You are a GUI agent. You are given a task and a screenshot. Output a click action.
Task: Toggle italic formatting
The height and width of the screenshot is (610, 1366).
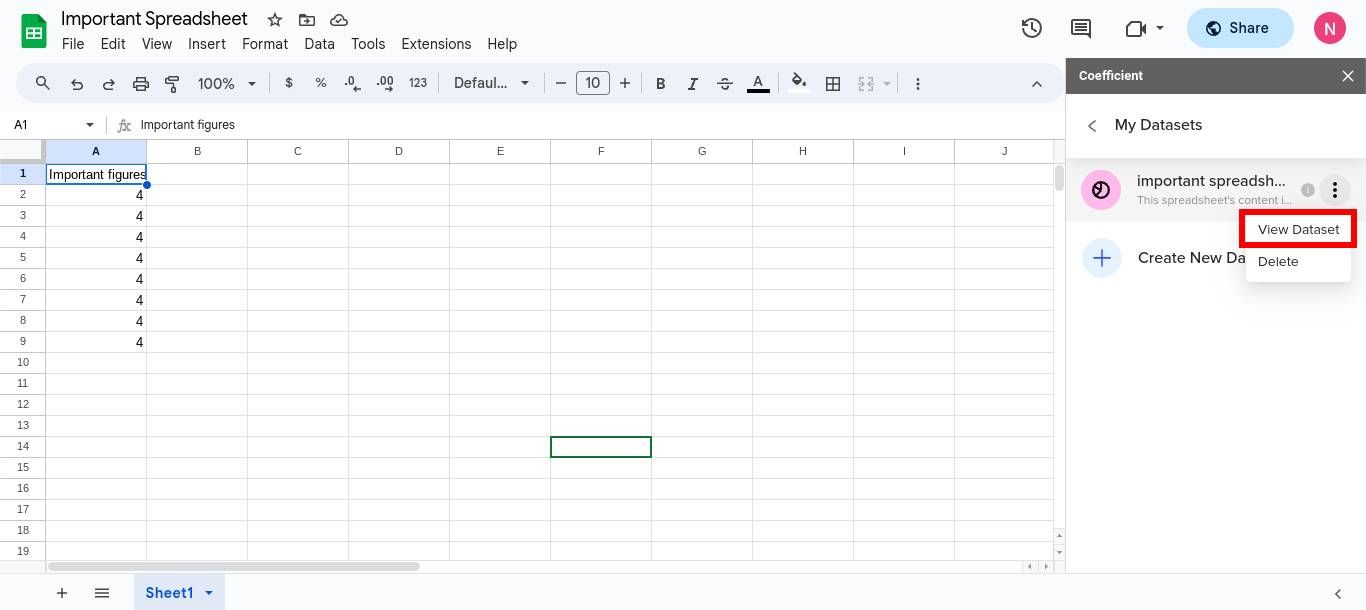coord(692,83)
